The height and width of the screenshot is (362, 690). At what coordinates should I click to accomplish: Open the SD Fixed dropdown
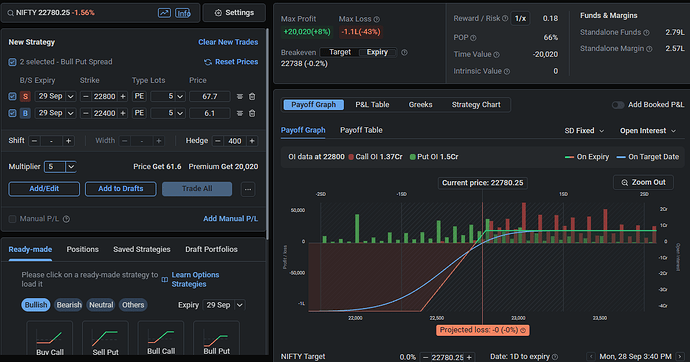pyautogui.click(x=584, y=131)
